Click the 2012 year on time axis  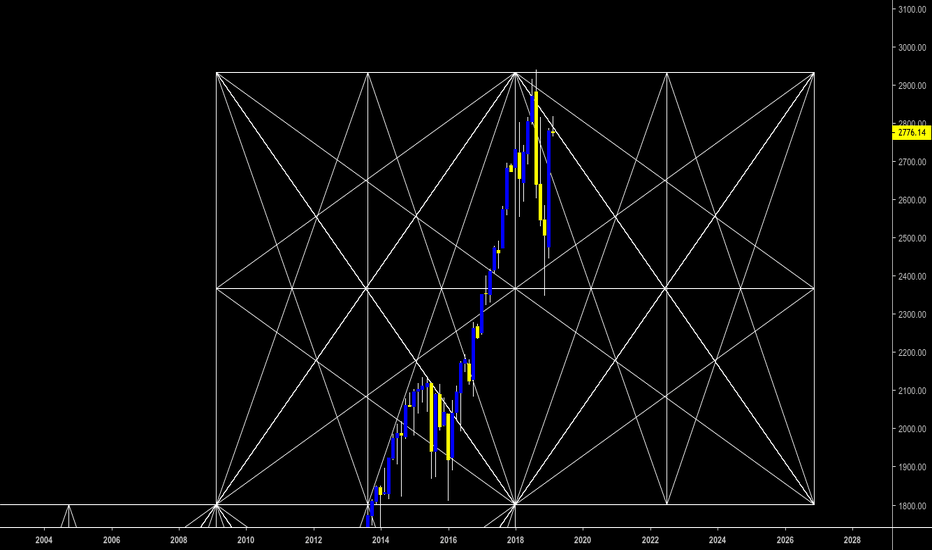[x=313, y=540]
